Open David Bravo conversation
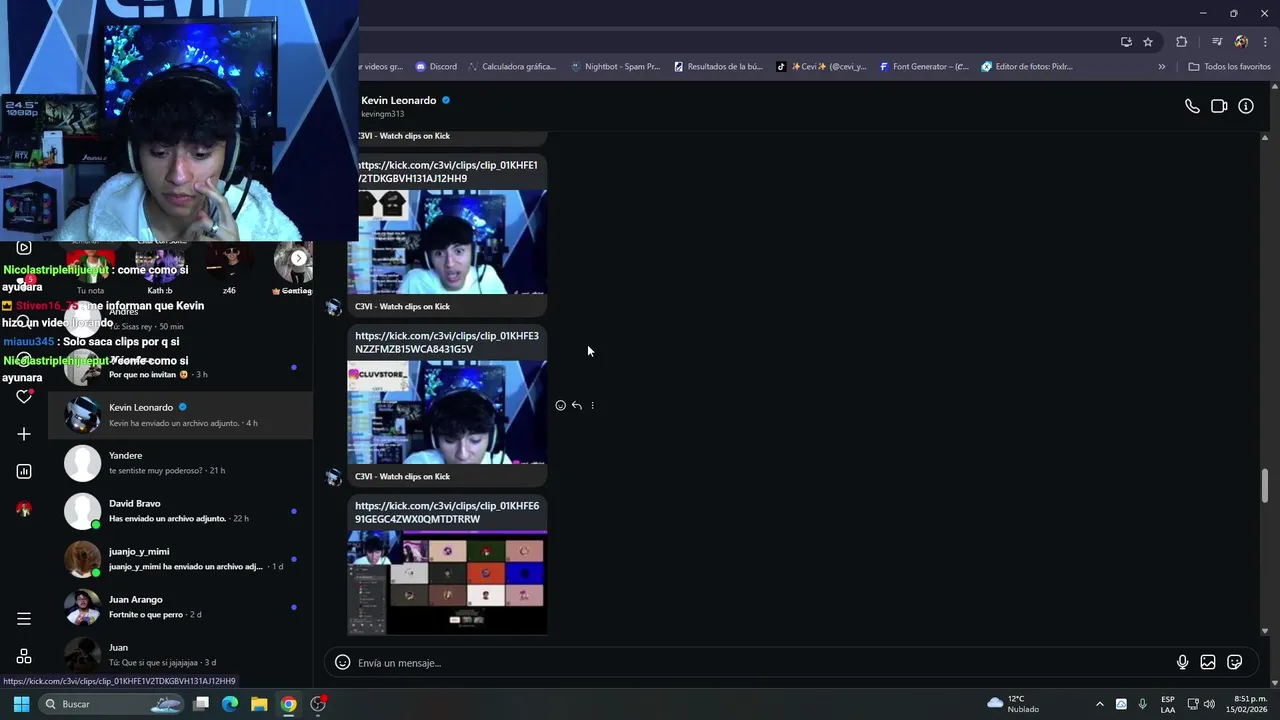Image resolution: width=1280 pixels, height=720 pixels. (x=181, y=511)
